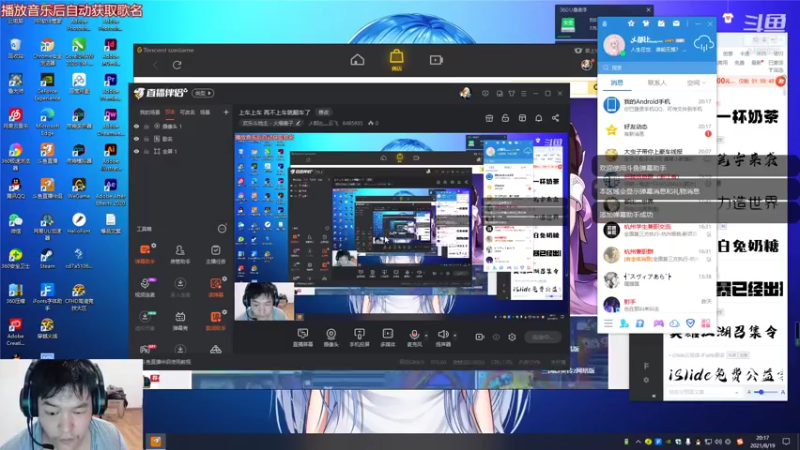
Task: Click the start streaming button in 直播伴侣
Action: (x=542, y=337)
